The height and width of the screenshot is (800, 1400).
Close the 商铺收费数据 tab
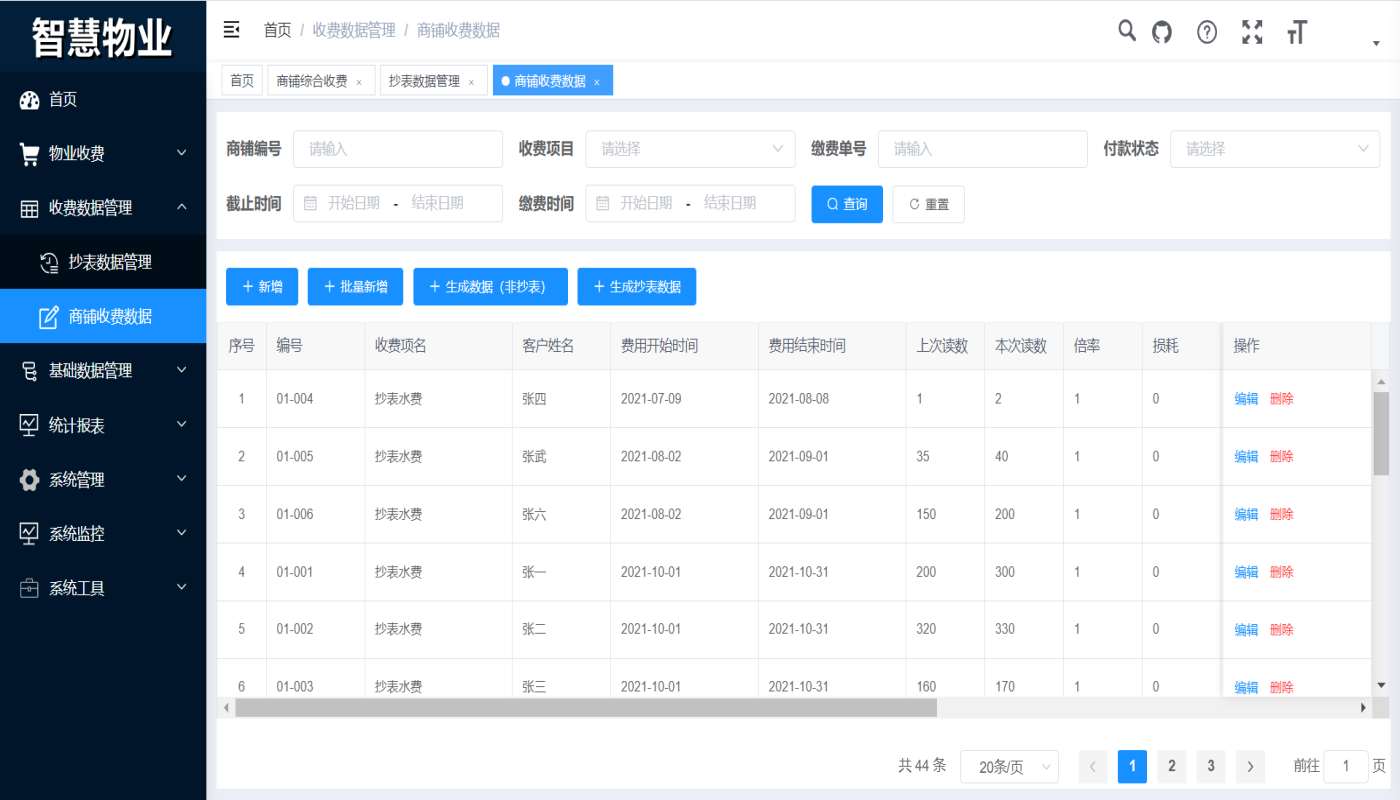597,82
